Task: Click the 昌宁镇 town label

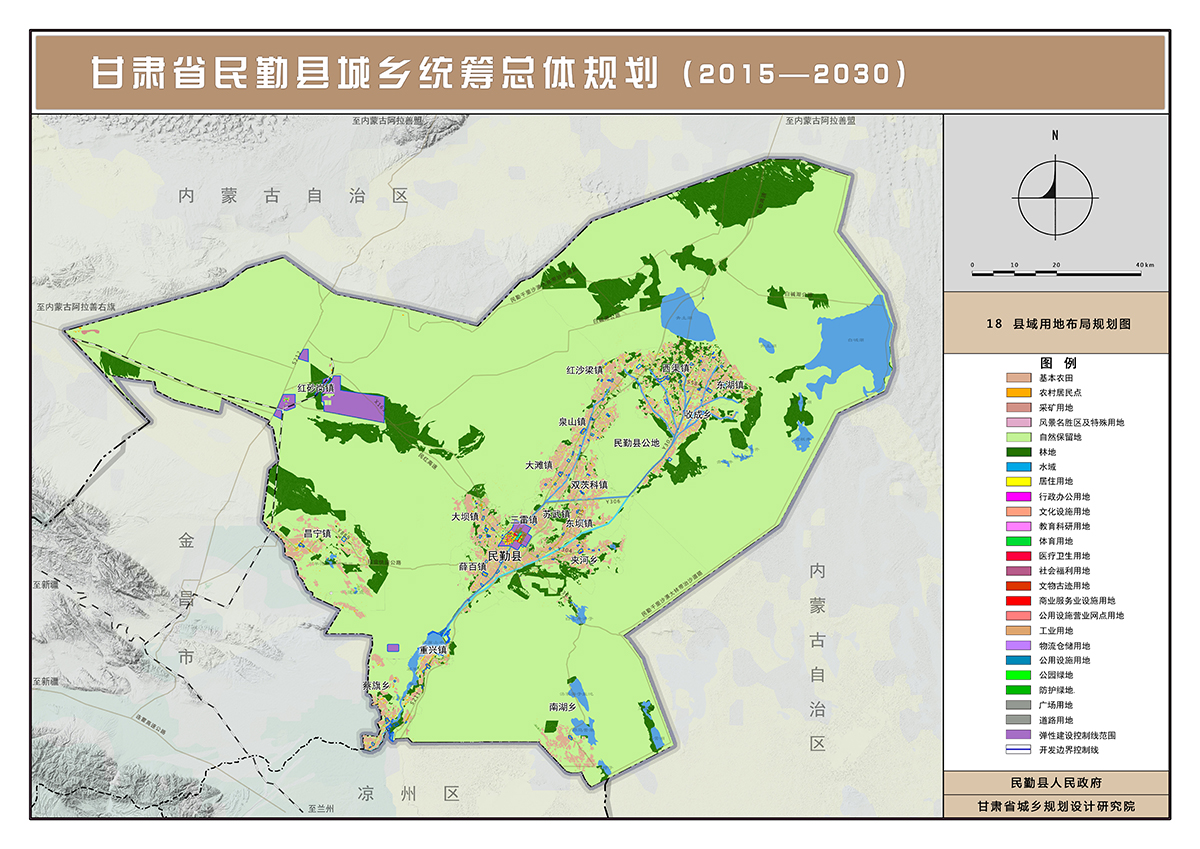Action: pyautogui.click(x=316, y=534)
